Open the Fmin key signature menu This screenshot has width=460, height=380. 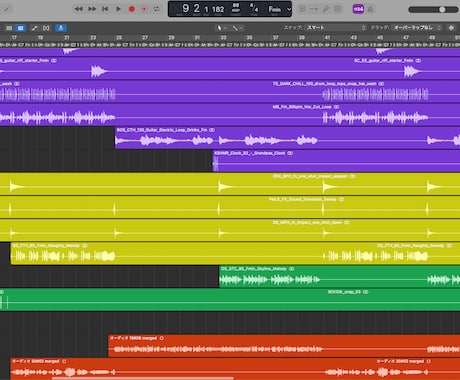(x=275, y=9)
